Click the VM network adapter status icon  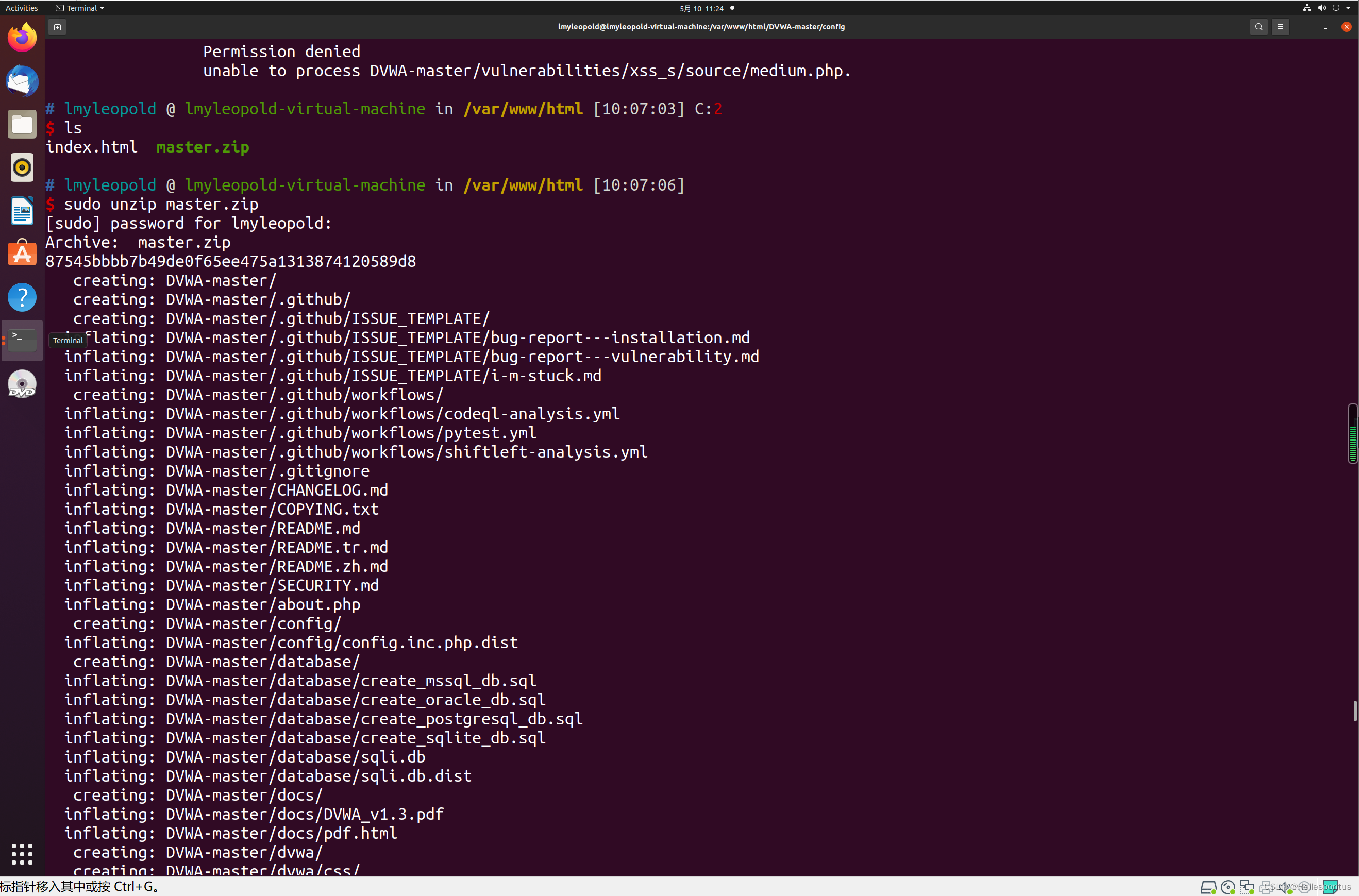tap(1247, 887)
